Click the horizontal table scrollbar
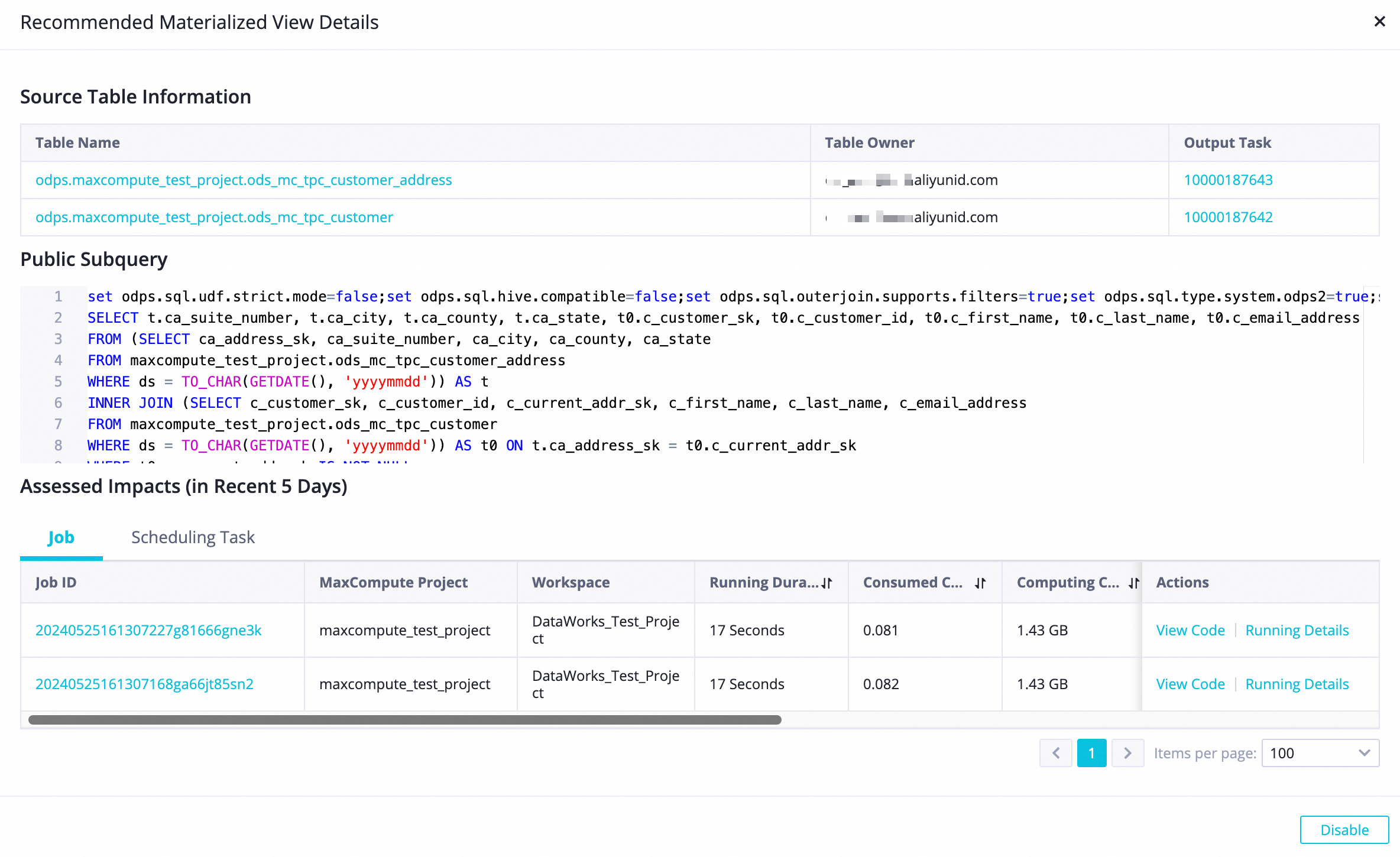1400x857 pixels. 404,720
